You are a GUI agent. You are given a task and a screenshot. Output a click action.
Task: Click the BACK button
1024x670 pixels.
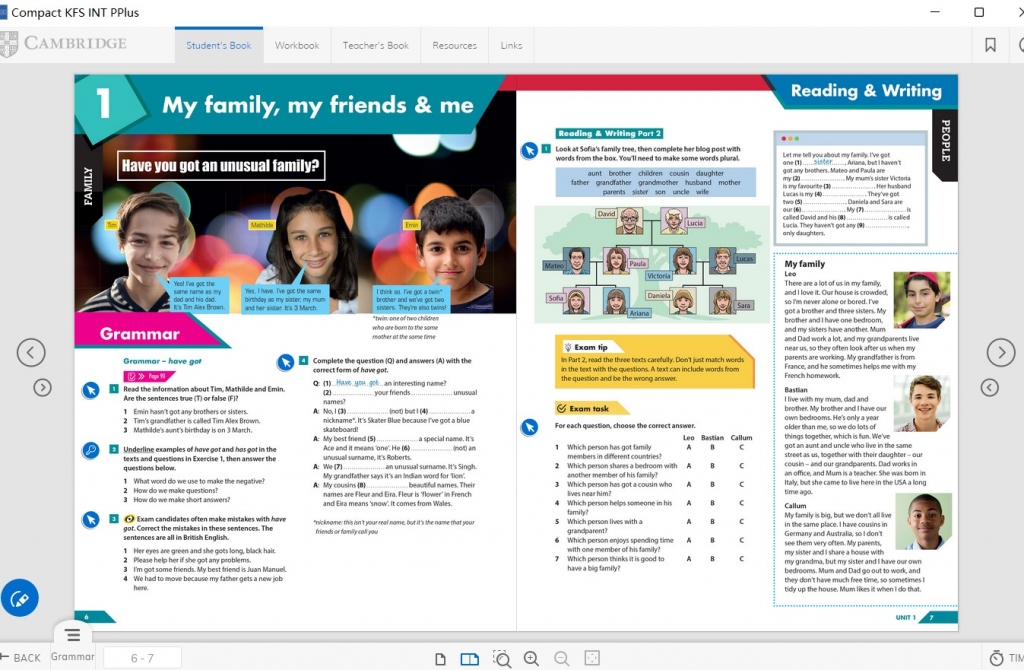tap(21, 657)
